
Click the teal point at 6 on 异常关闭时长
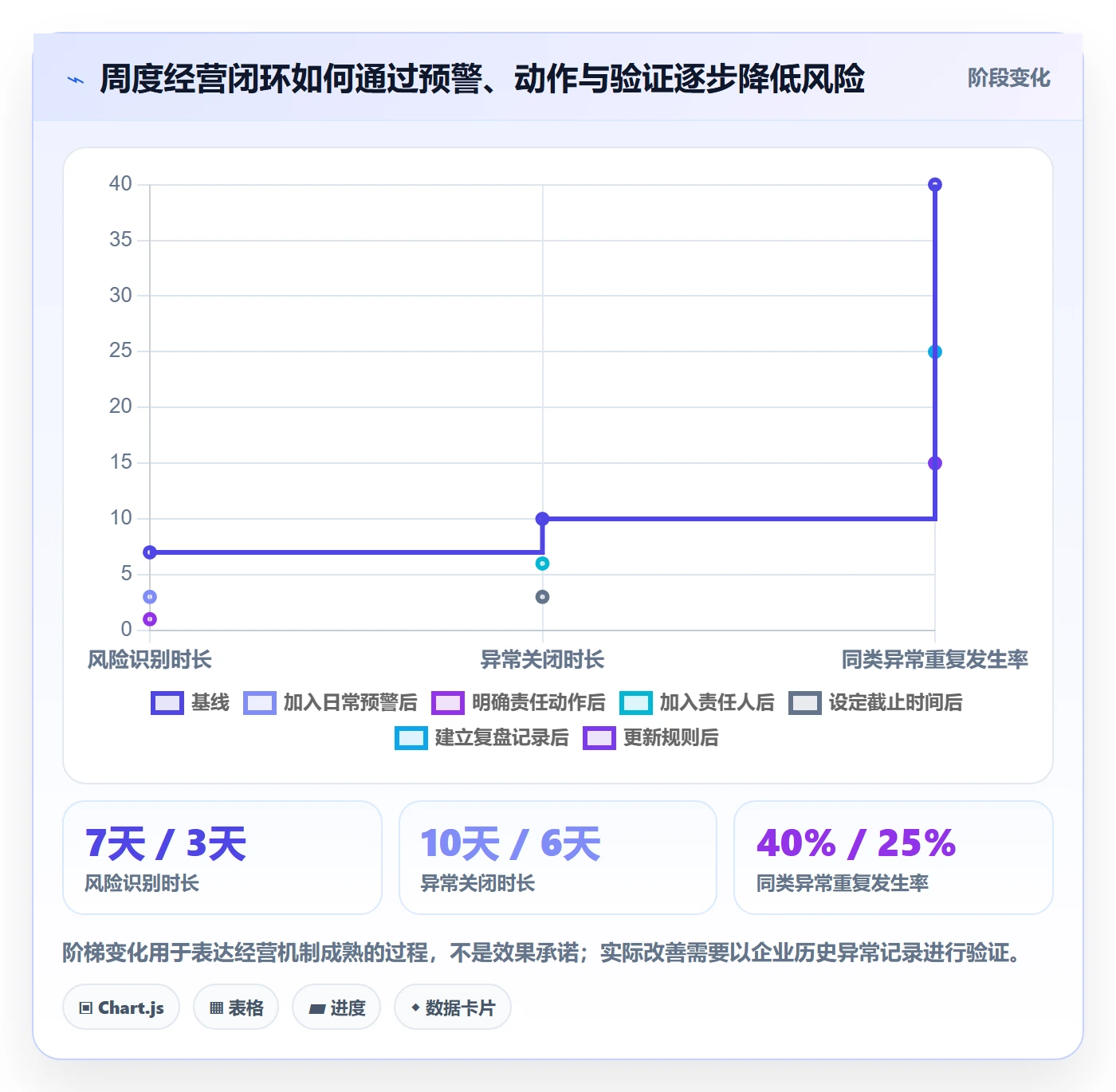click(542, 564)
